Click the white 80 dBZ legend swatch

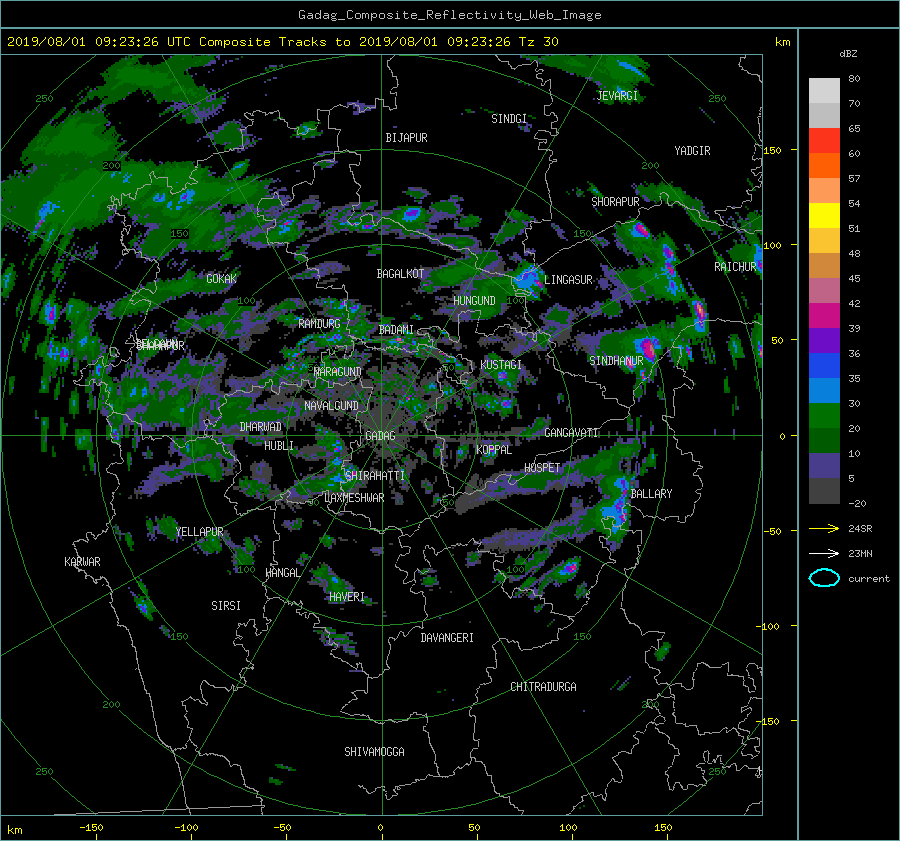coord(824,90)
